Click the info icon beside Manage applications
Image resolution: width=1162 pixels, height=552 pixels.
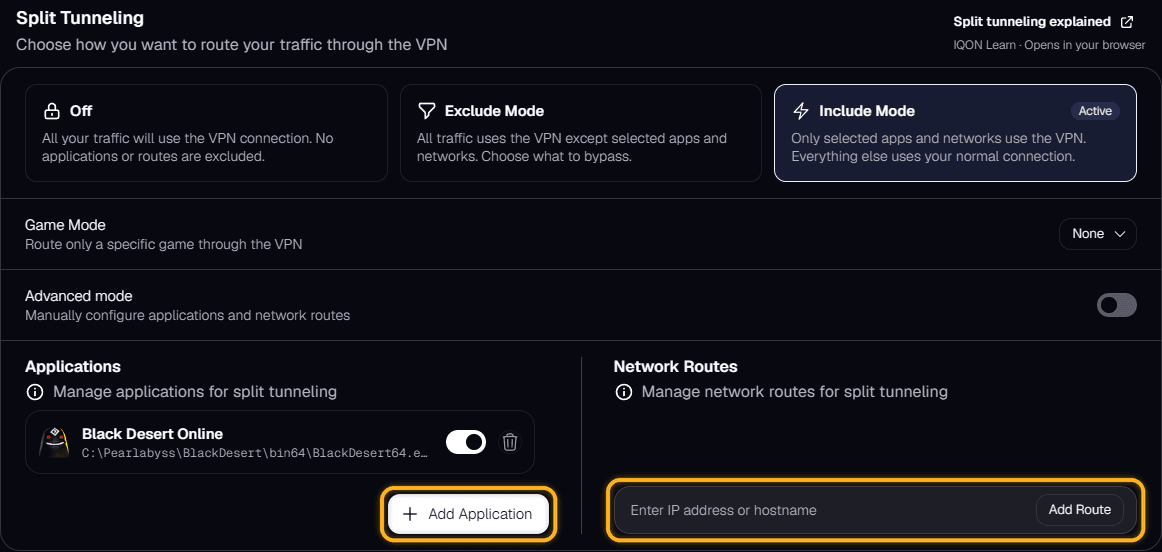click(x=33, y=391)
